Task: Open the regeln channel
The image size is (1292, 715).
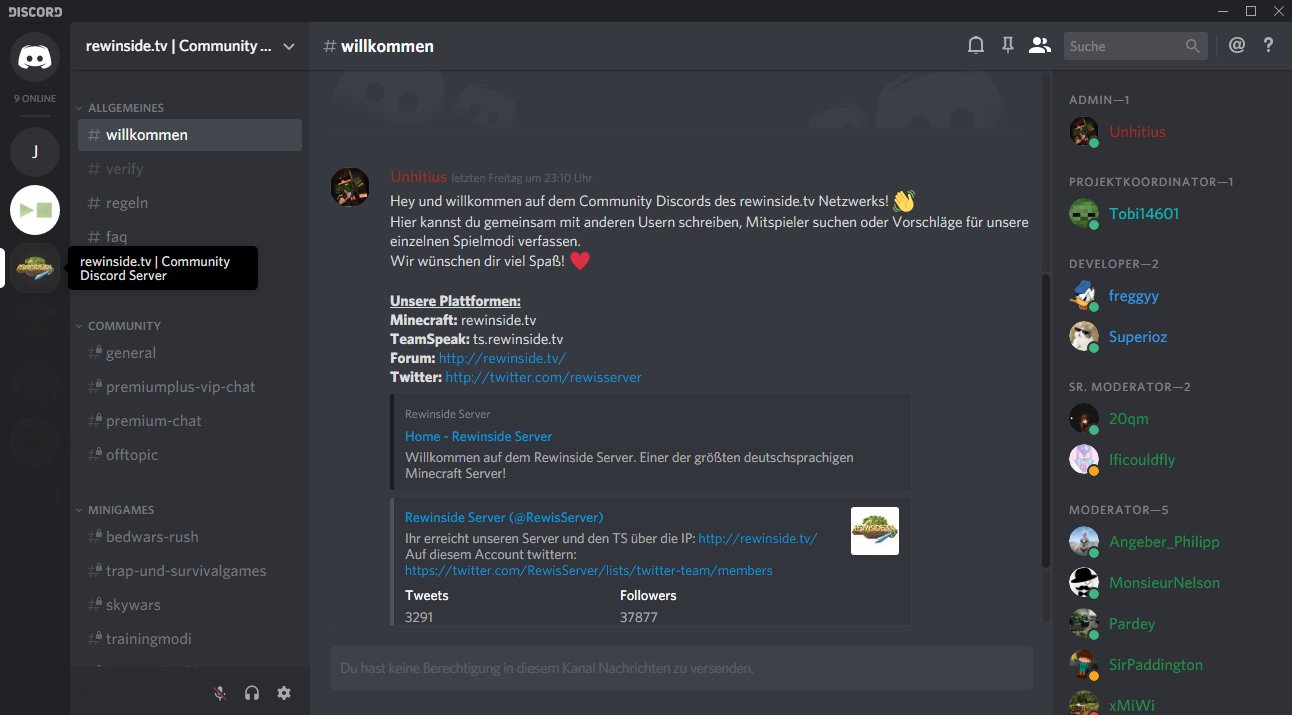Action: tap(190, 203)
